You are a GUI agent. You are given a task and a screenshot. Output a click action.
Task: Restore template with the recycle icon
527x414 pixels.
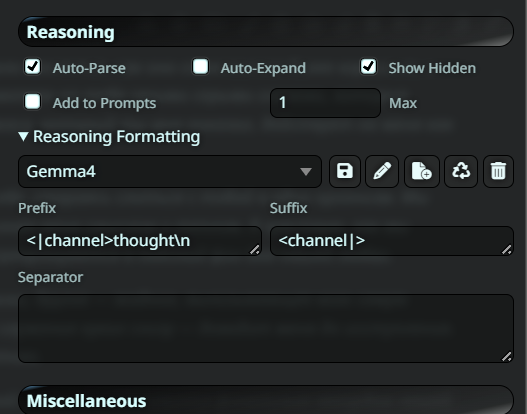(x=461, y=171)
